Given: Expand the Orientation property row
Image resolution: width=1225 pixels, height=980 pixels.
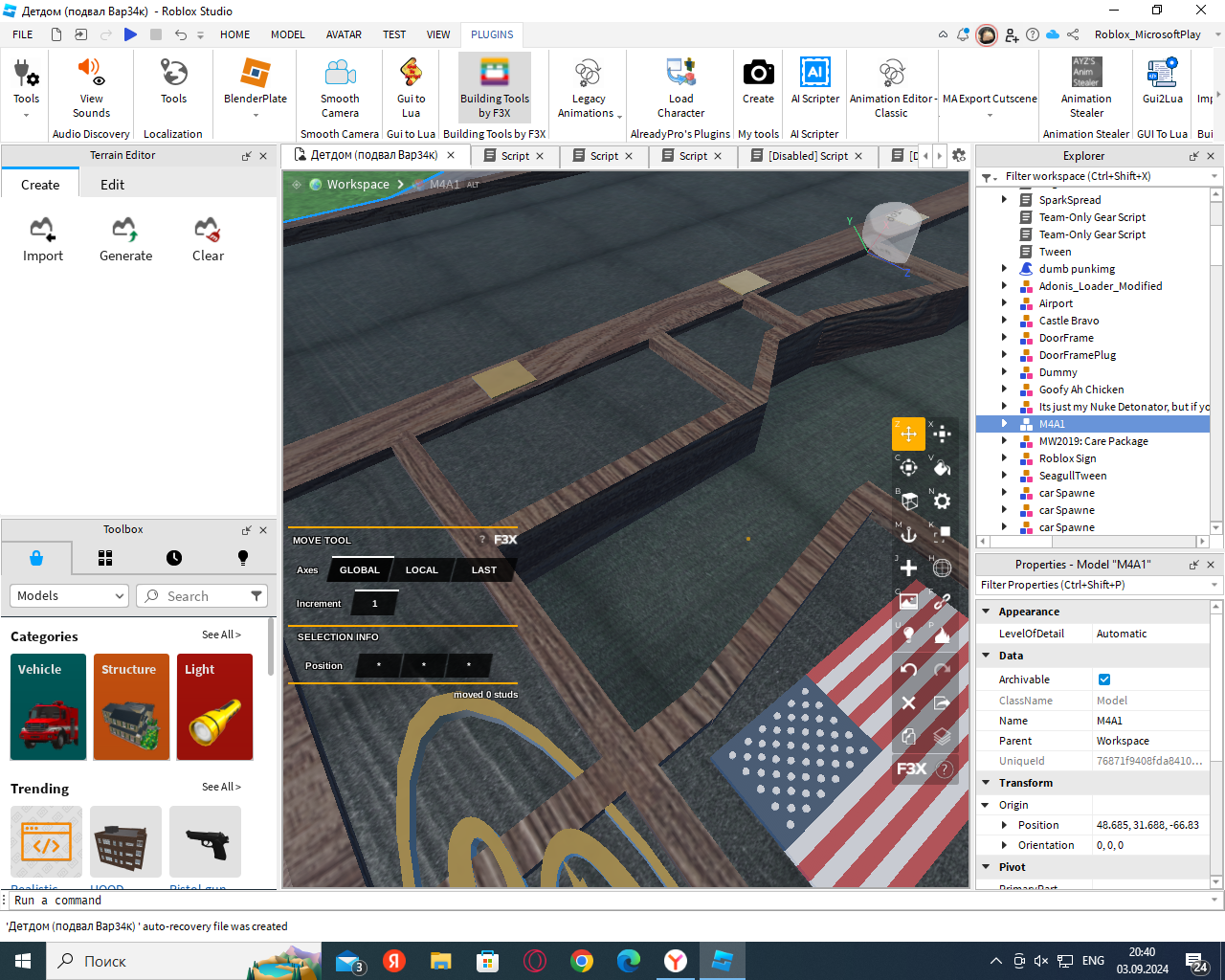Looking at the screenshot, I should coord(1004,845).
